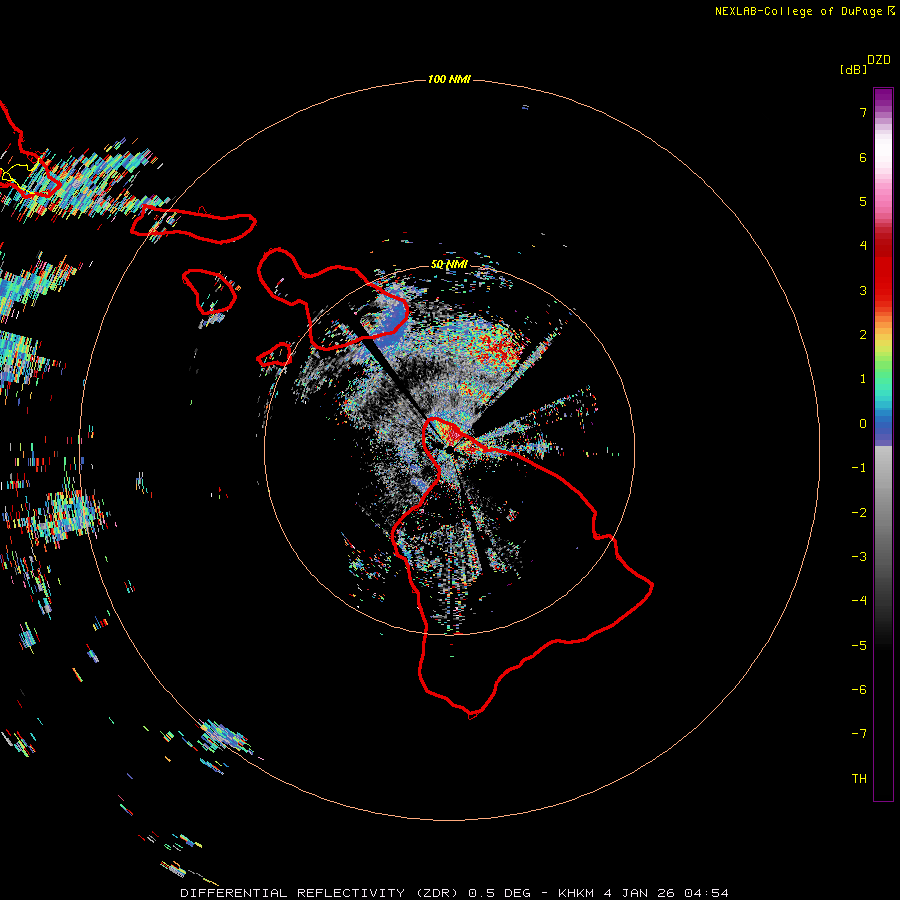Click the -4 value on the color scale

[x=859, y=601]
